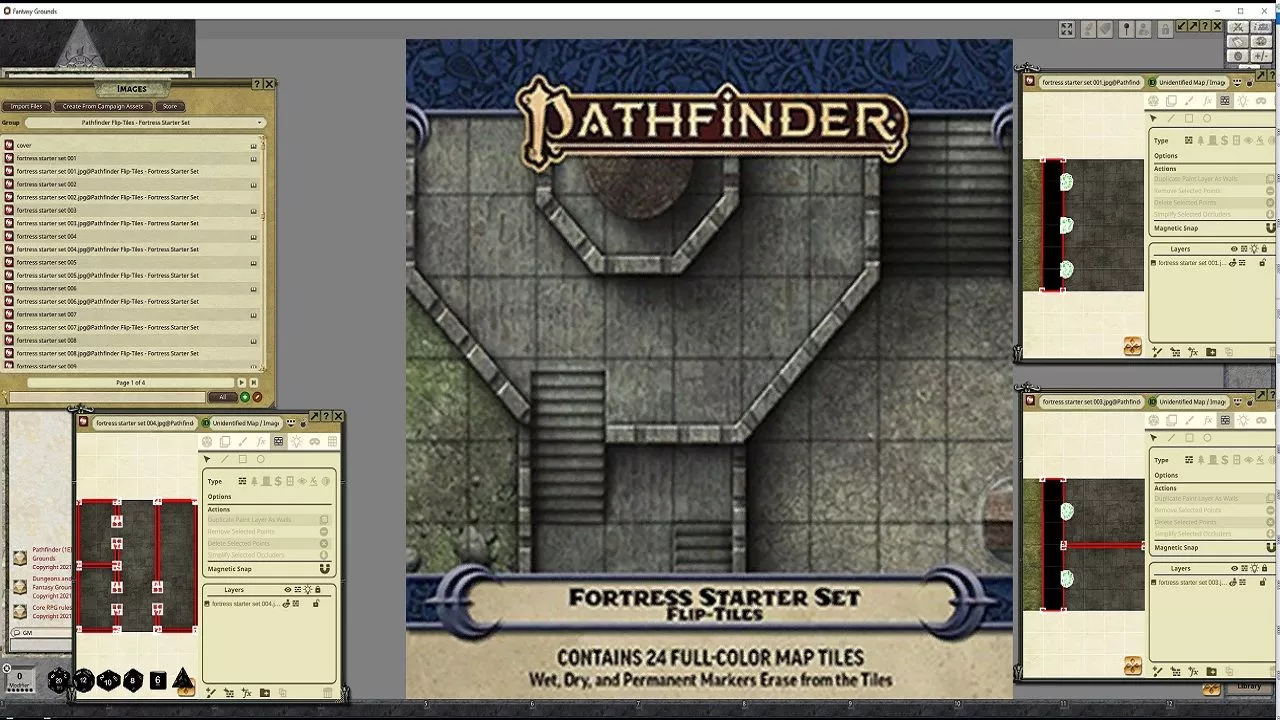Image resolution: width=1280 pixels, height=720 pixels.
Task: Toggle the eye icon in set 004 Layers header
Action: point(287,589)
